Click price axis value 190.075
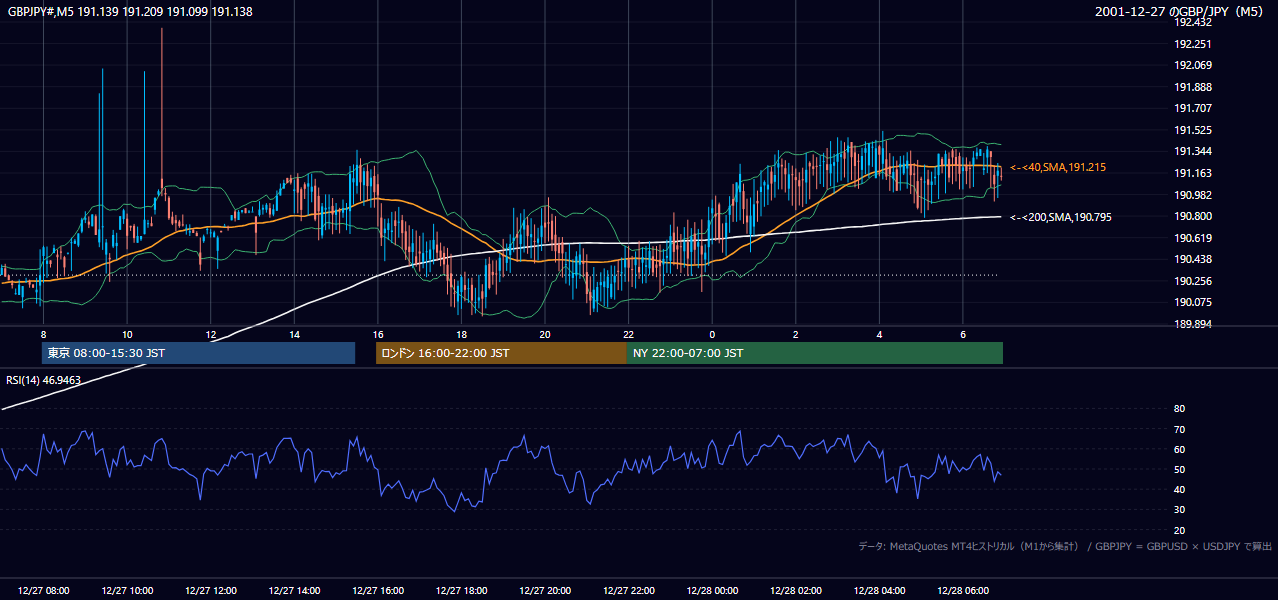 [1193, 302]
